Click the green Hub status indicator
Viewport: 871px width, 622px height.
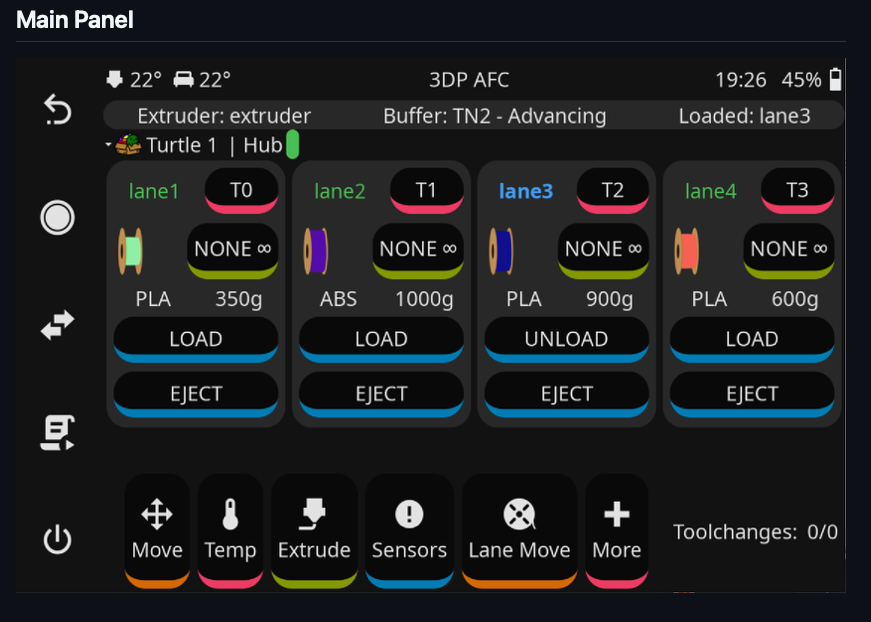[x=292, y=144]
